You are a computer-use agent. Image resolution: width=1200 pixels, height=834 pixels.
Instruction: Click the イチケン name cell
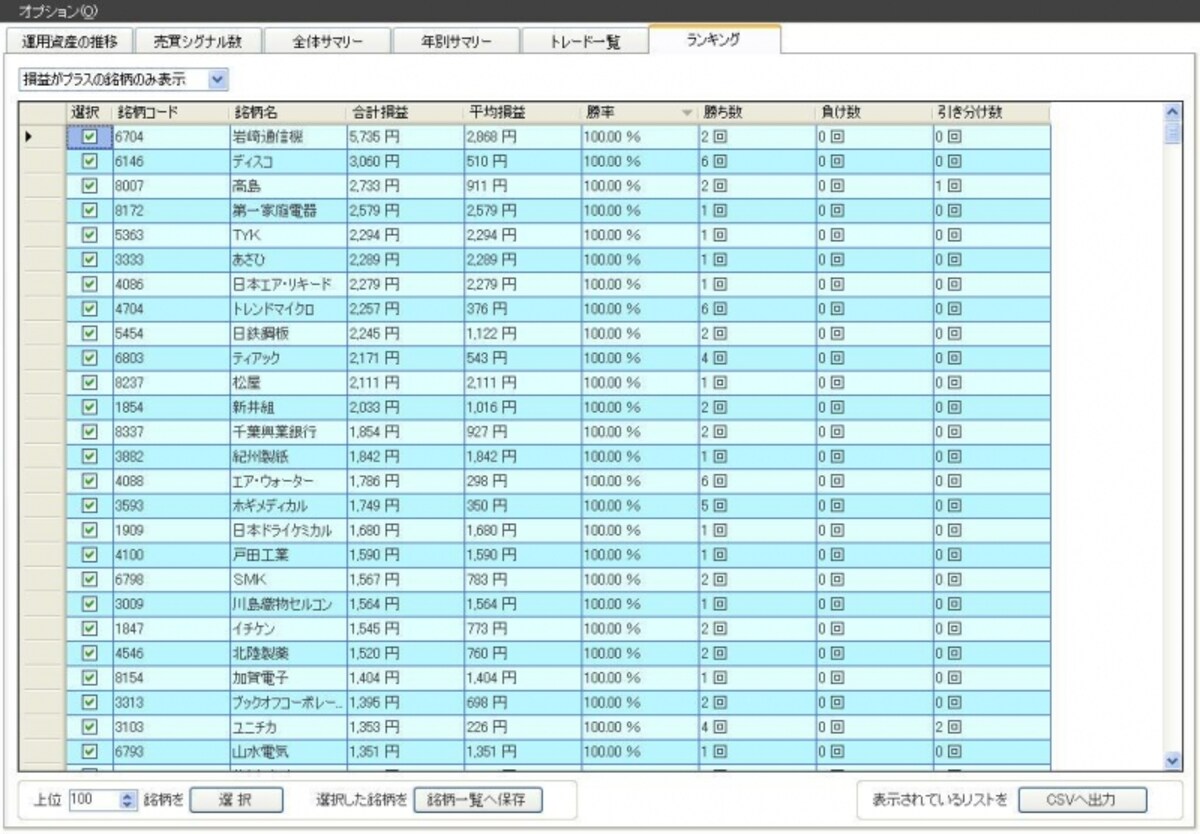point(287,628)
